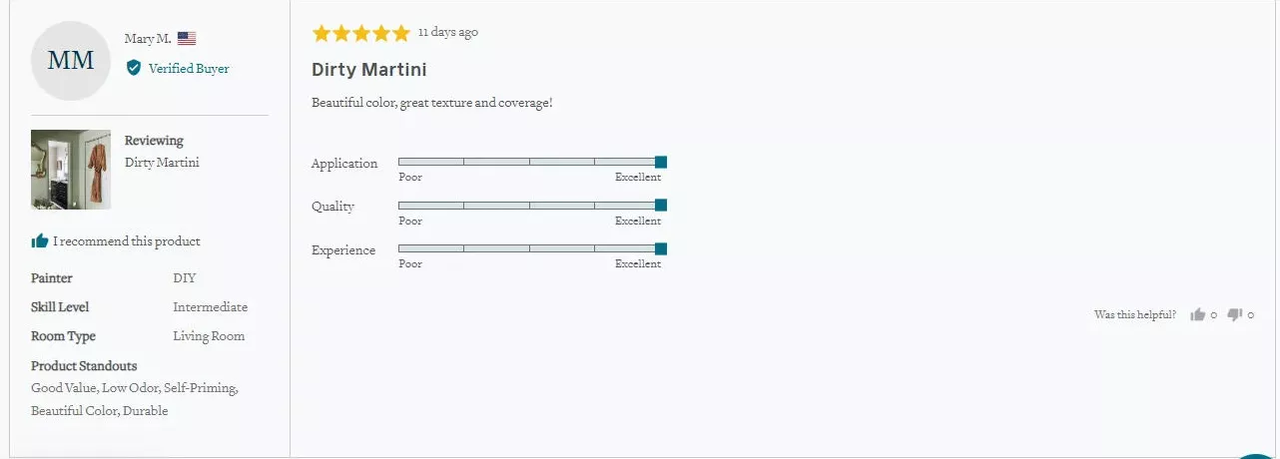This screenshot has height=459, width=1280.
Task: Click the US flag next to Mary M.
Action: [187, 39]
